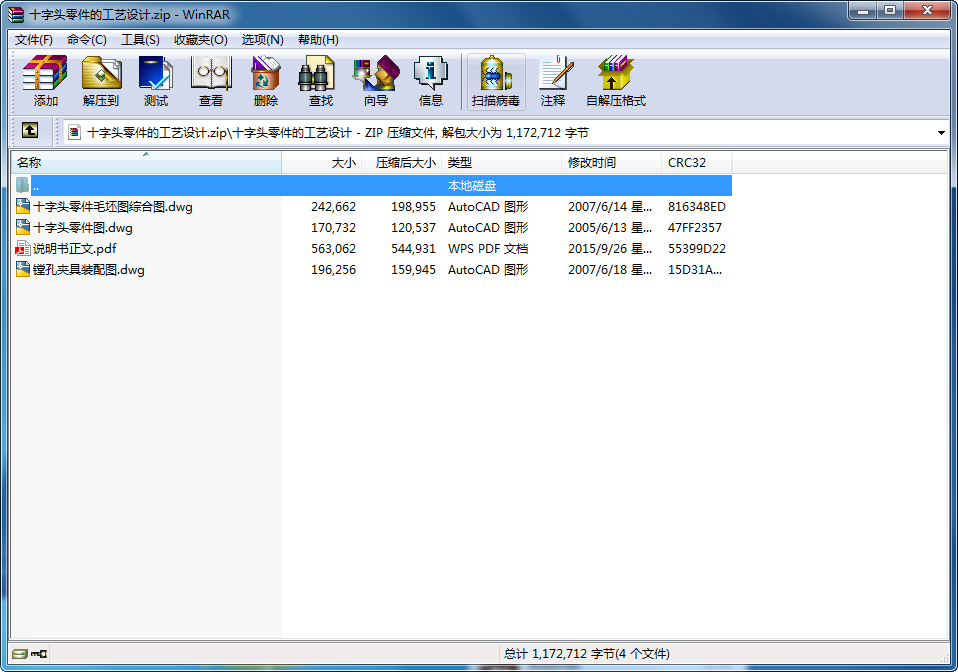Viewport: 958px width, 672px height.
Task: Click type cell WPS PDF 文档
Action: point(488,249)
